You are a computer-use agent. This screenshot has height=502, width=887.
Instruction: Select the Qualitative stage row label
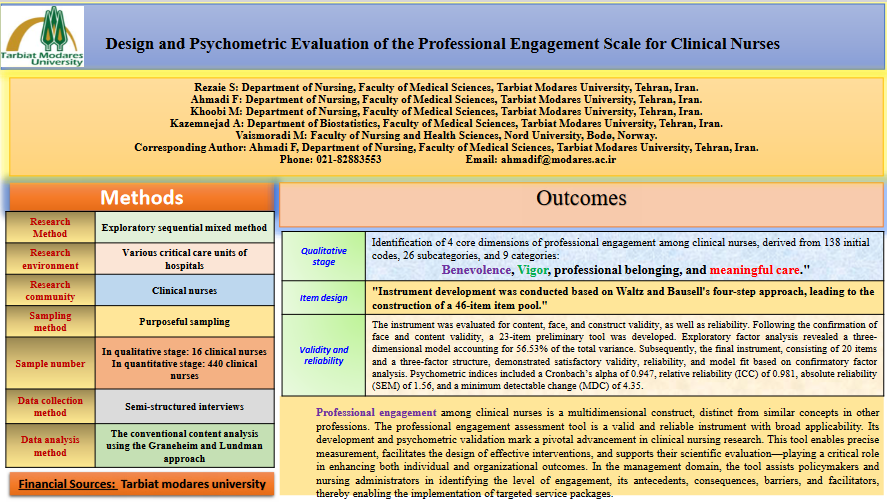click(x=324, y=257)
